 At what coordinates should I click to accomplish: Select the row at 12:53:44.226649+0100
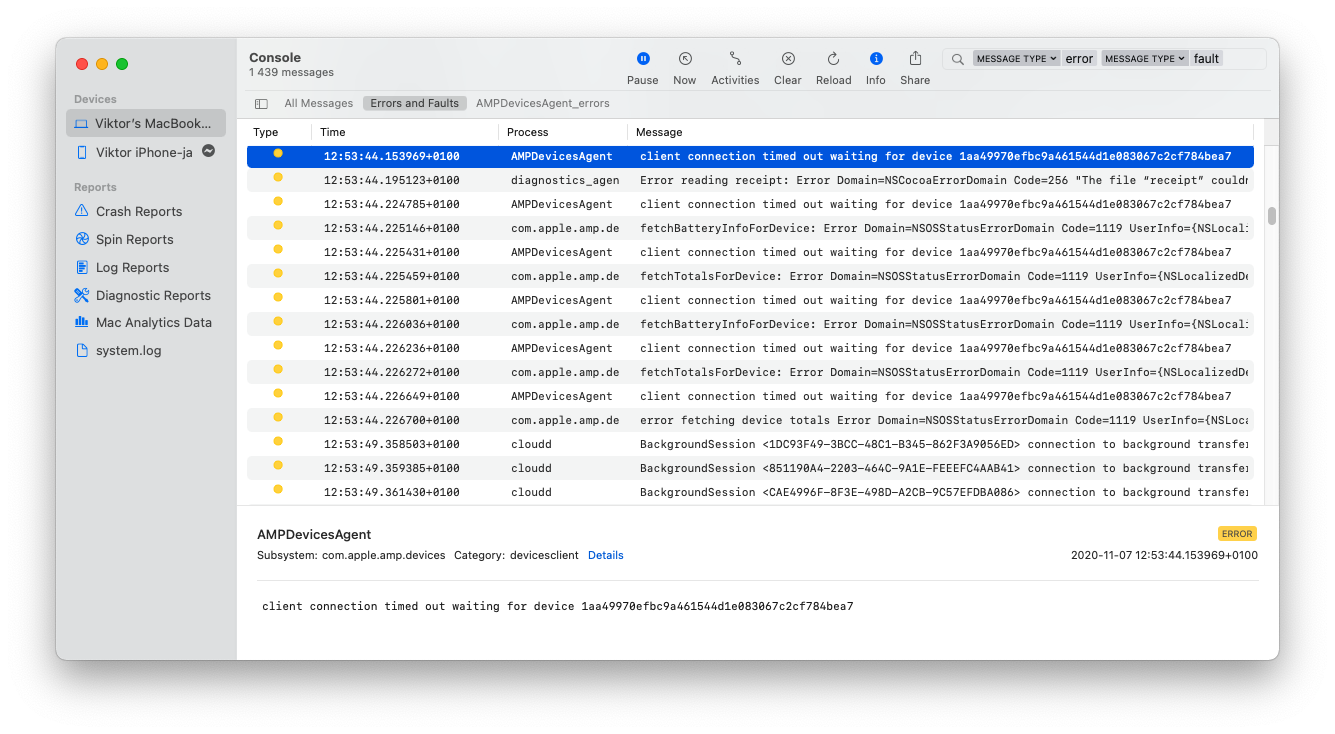click(x=750, y=396)
